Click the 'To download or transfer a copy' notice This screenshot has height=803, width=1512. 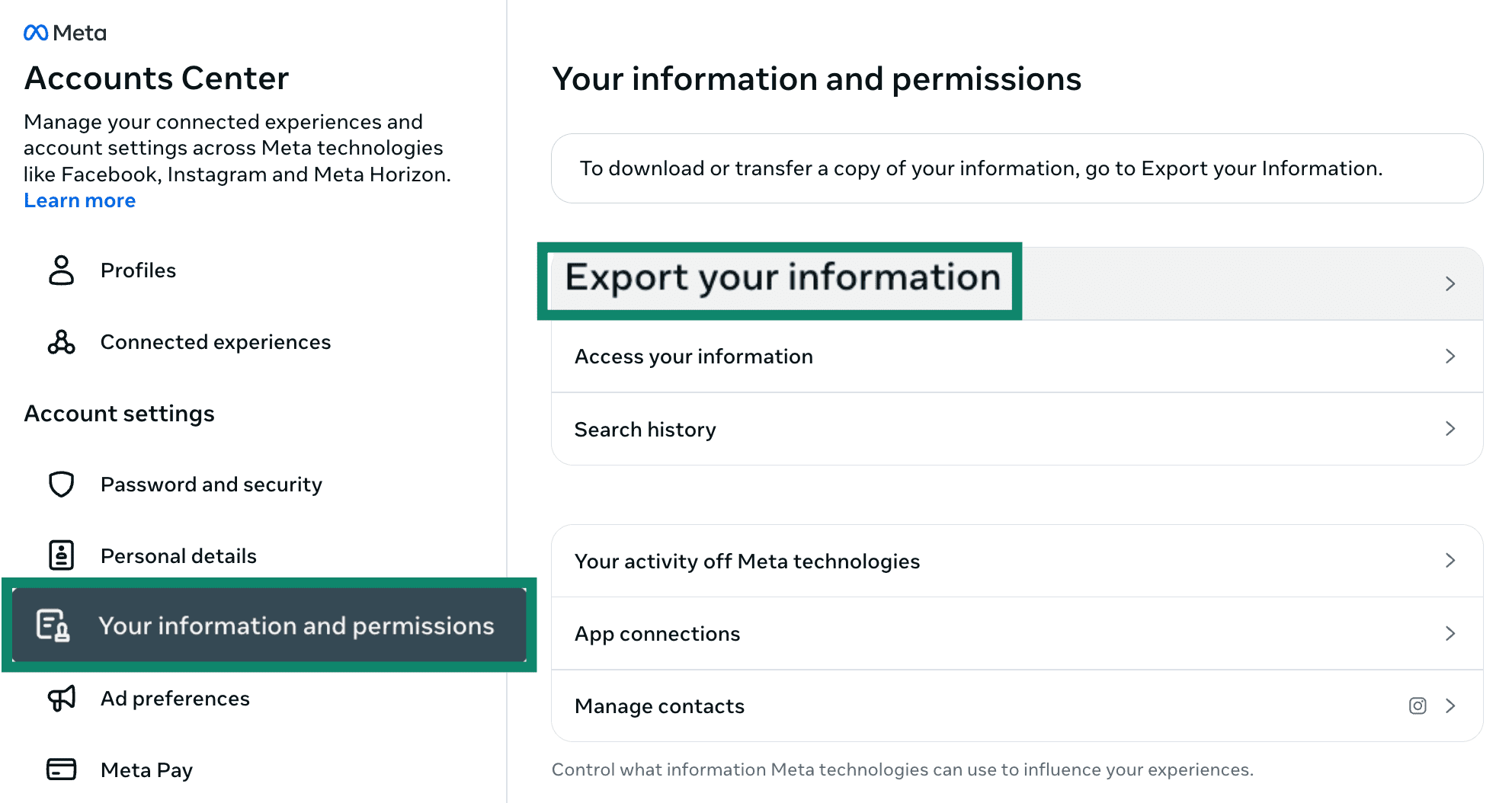point(1017,168)
